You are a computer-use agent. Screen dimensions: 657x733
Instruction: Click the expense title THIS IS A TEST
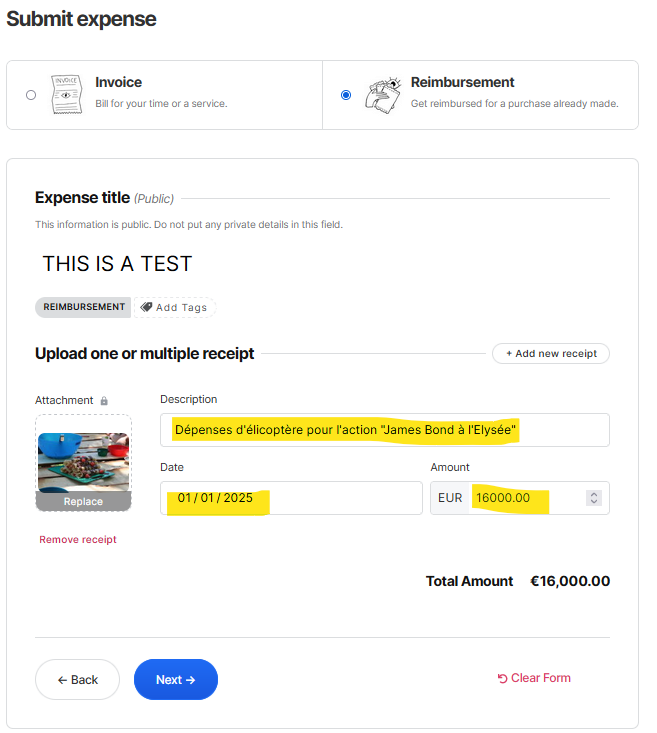(117, 264)
